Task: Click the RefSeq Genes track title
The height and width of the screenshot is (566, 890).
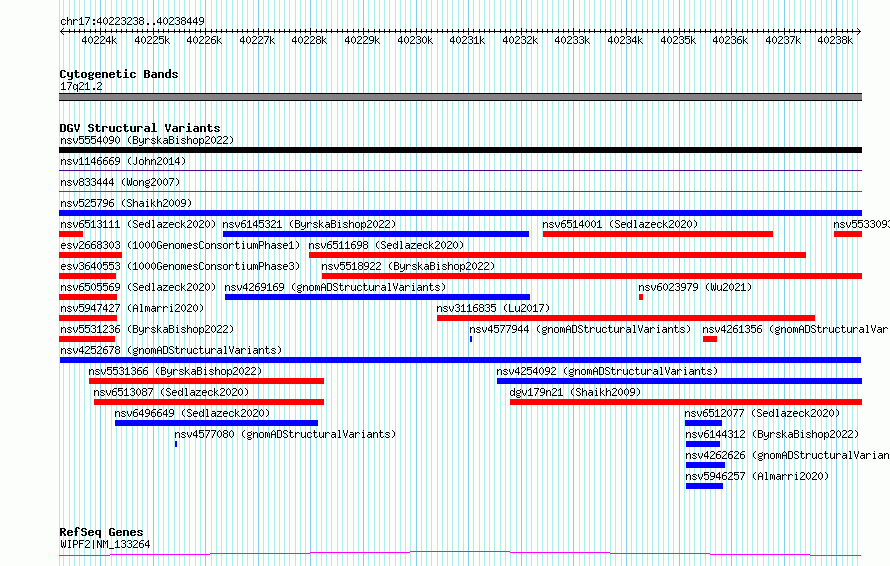Action: click(x=101, y=532)
